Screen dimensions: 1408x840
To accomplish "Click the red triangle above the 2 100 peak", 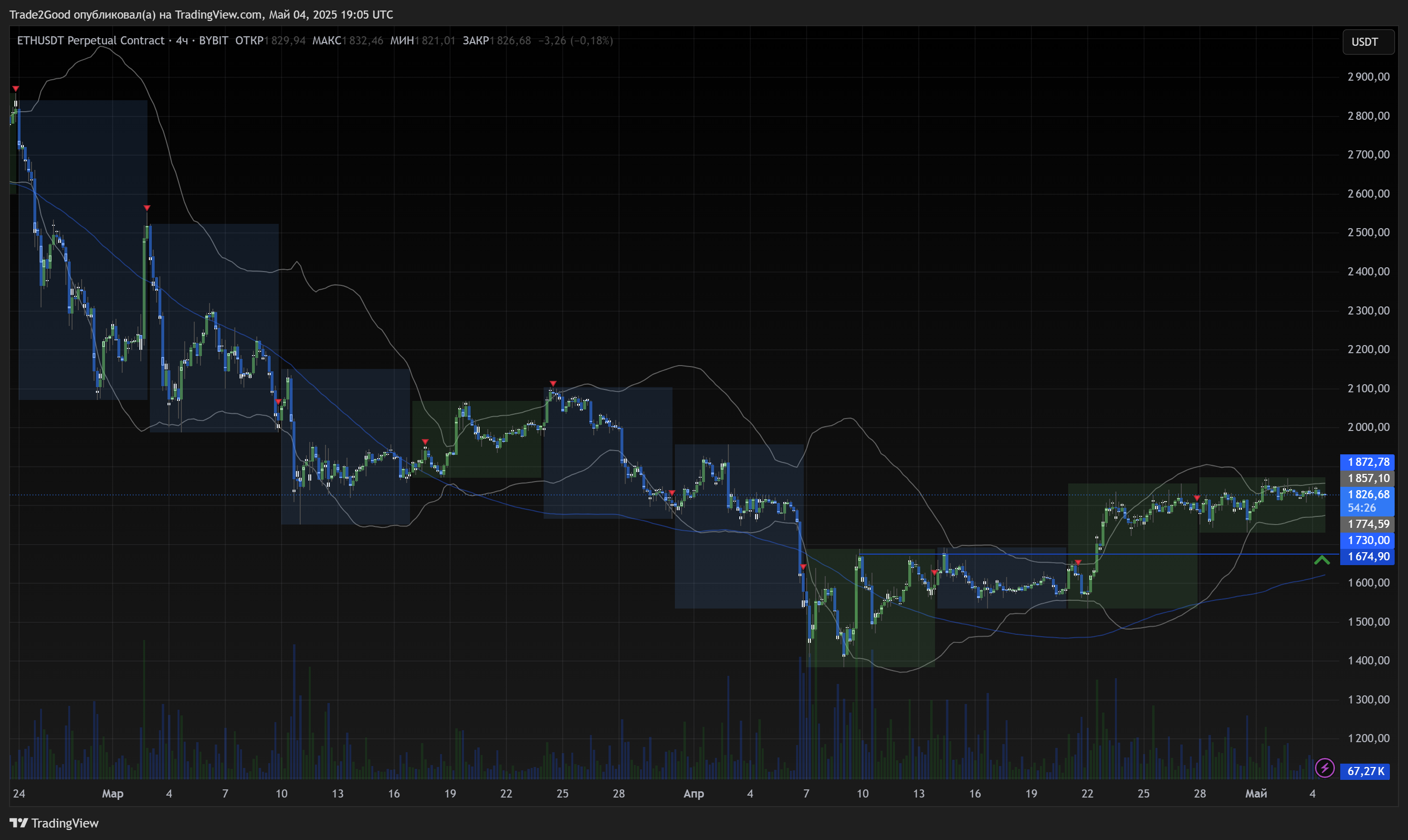I will 553,384.
